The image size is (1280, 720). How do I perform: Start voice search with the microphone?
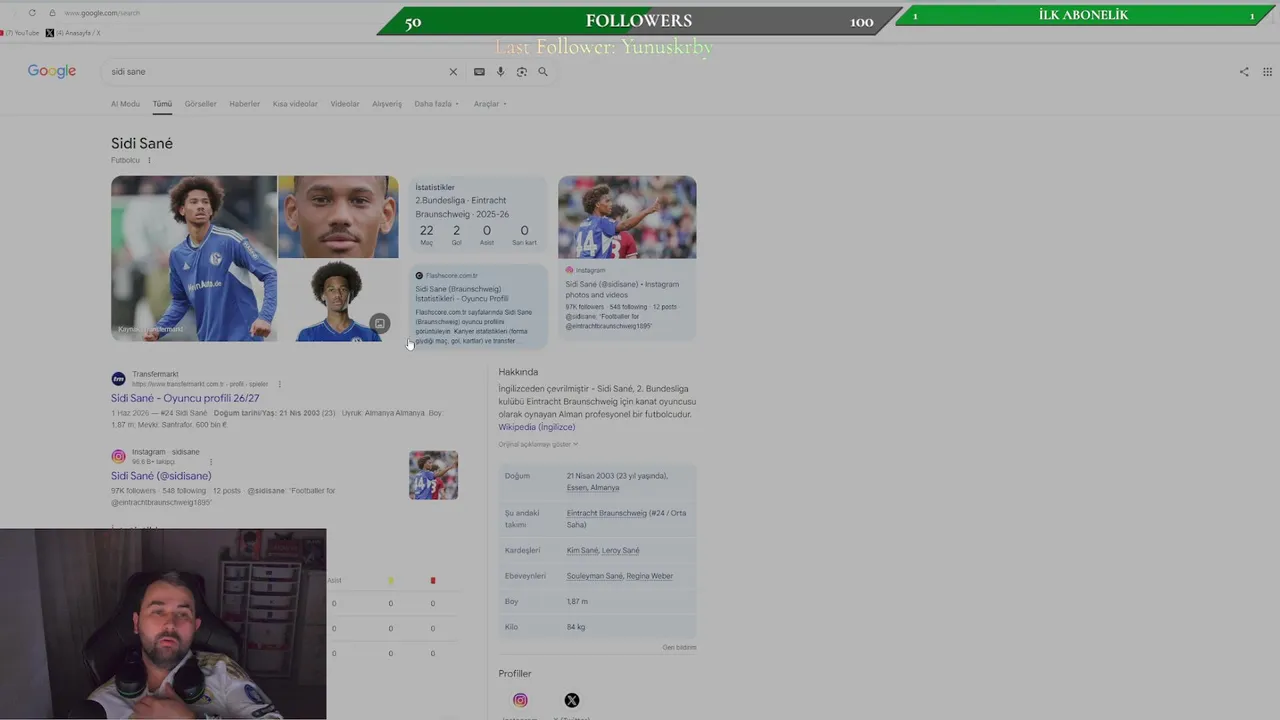(x=500, y=72)
